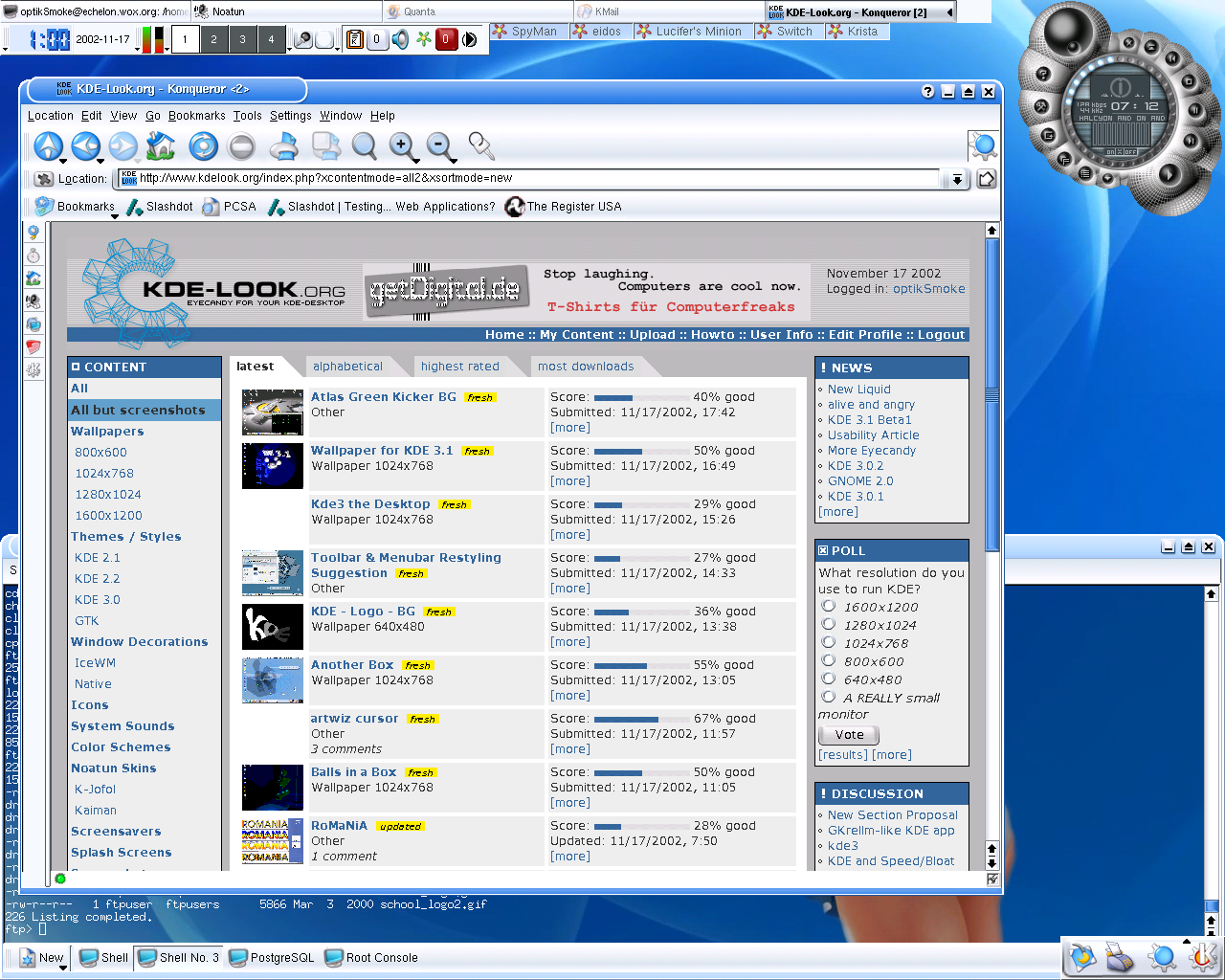Click the Klipper clipboard panel icon
This screenshot has width=1225, height=980.
click(x=355, y=39)
